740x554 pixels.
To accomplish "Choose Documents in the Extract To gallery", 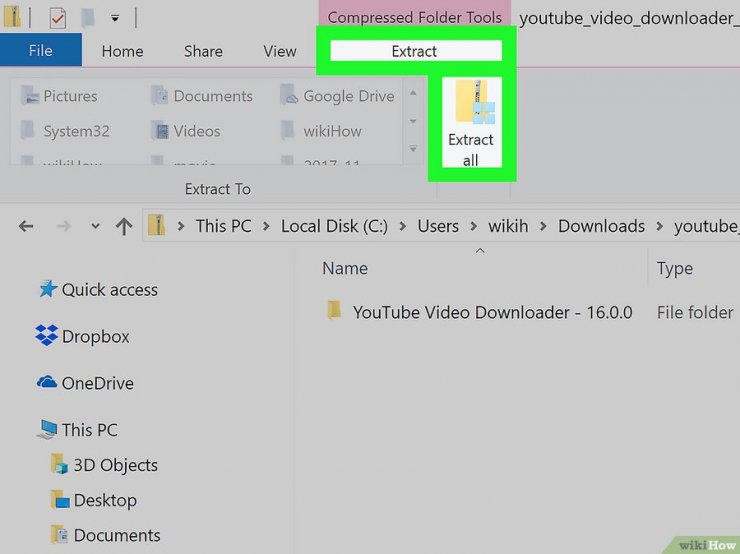I will point(202,96).
